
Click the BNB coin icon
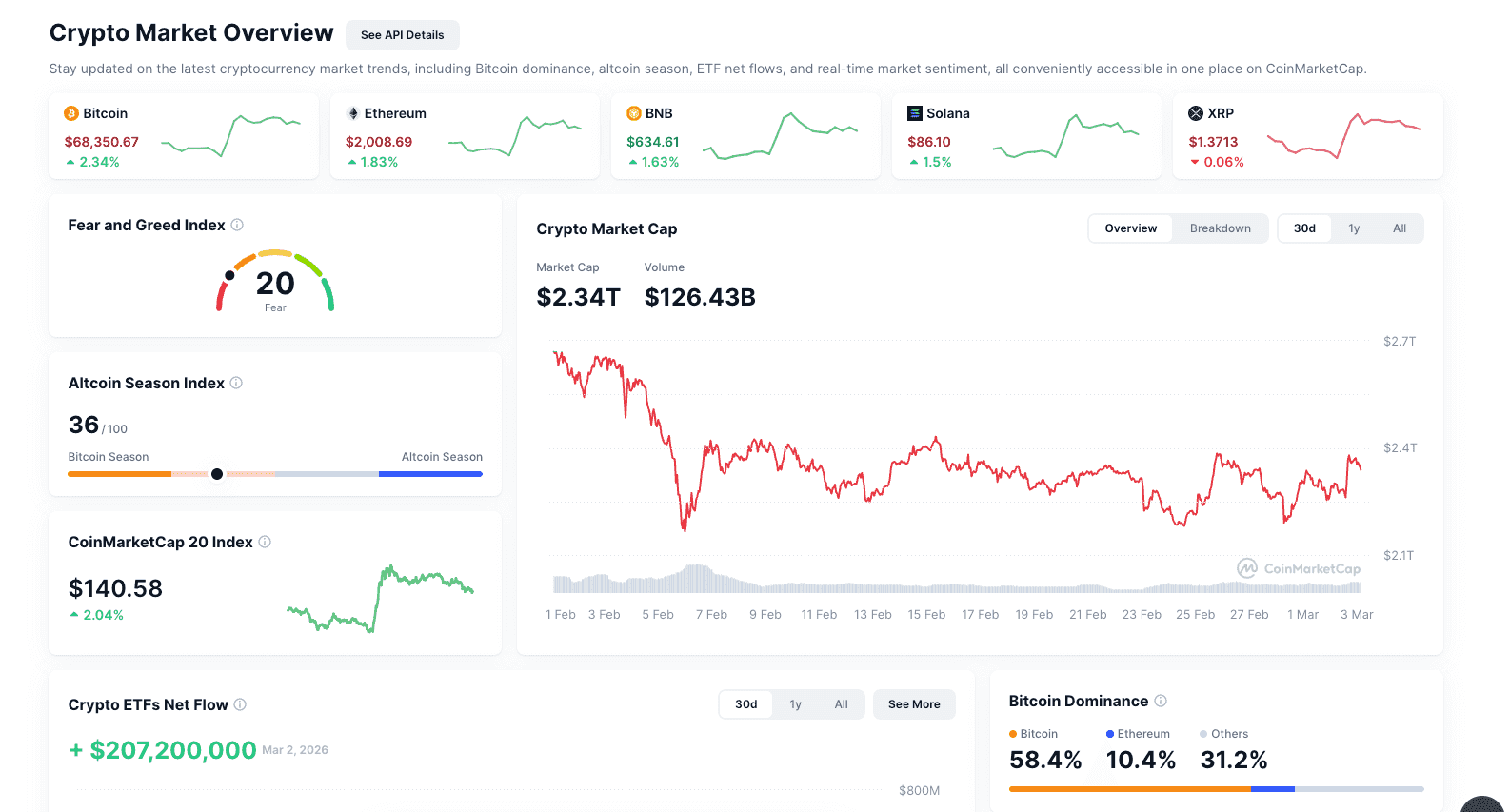click(634, 113)
